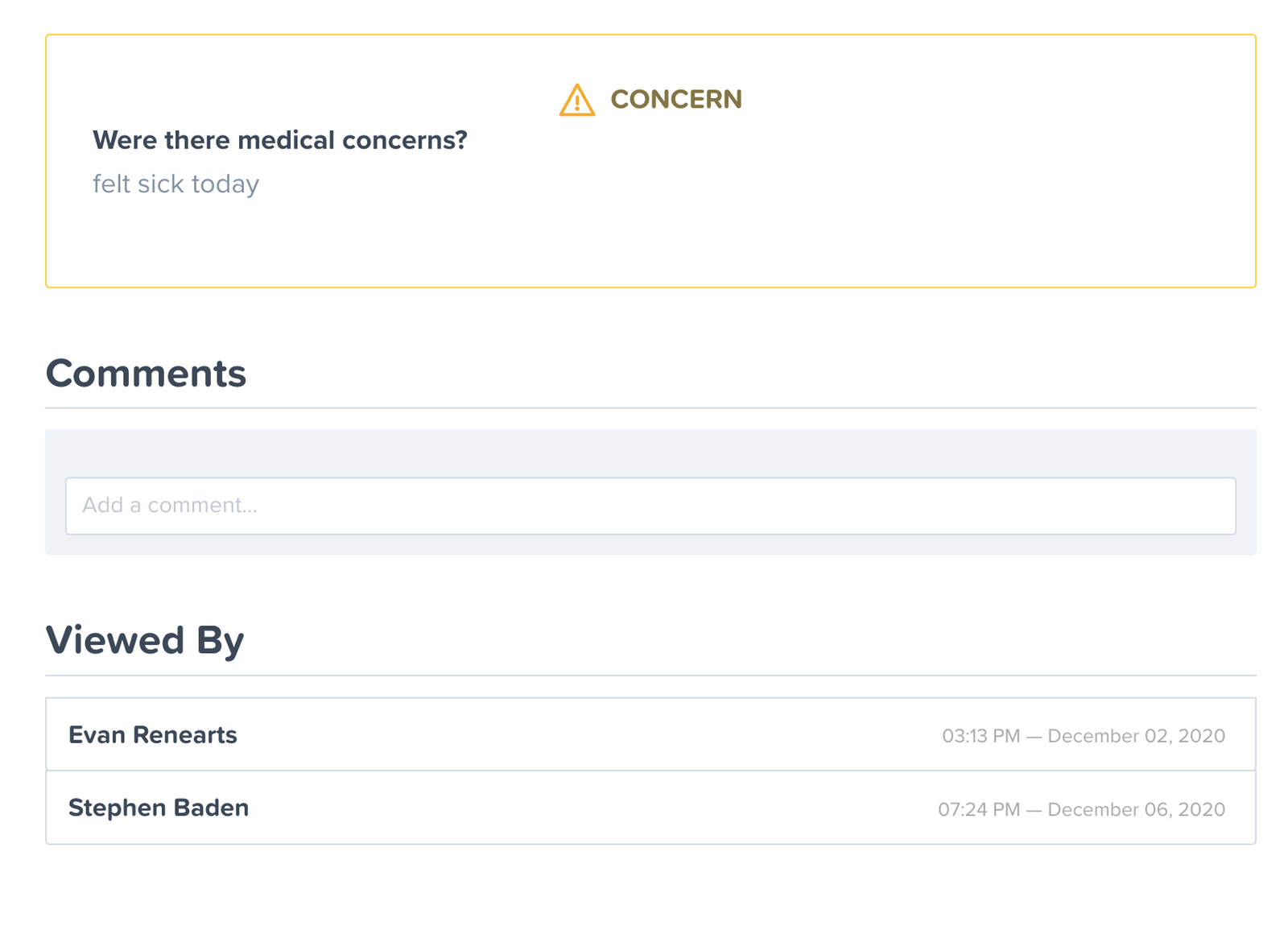Viewport: 1288px width, 934px height.
Task: Click the divider line under Comments heading
Action: 650,408
